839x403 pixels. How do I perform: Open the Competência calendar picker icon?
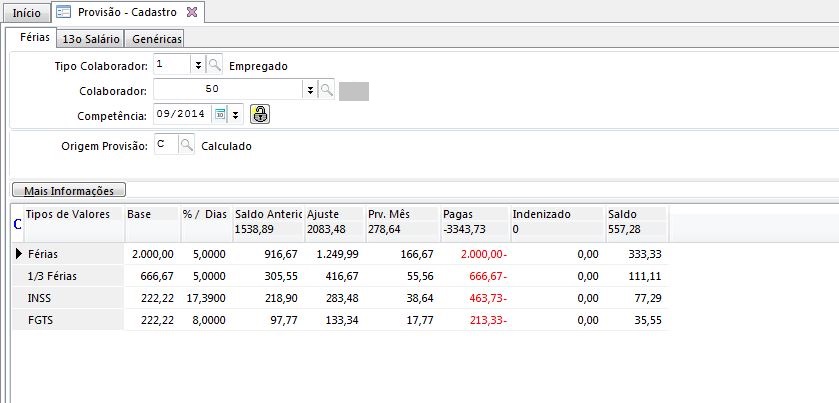[x=221, y=114]
